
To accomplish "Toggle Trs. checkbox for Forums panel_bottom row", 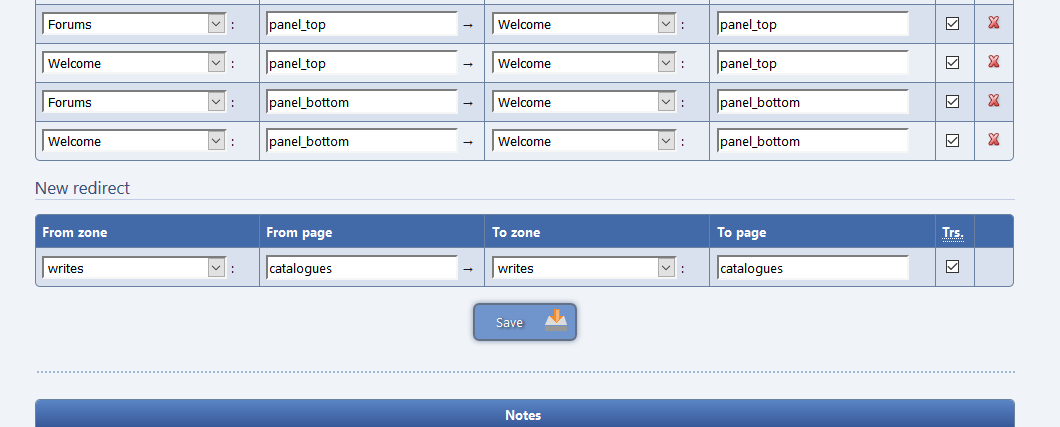I will (x=953, y=102).
